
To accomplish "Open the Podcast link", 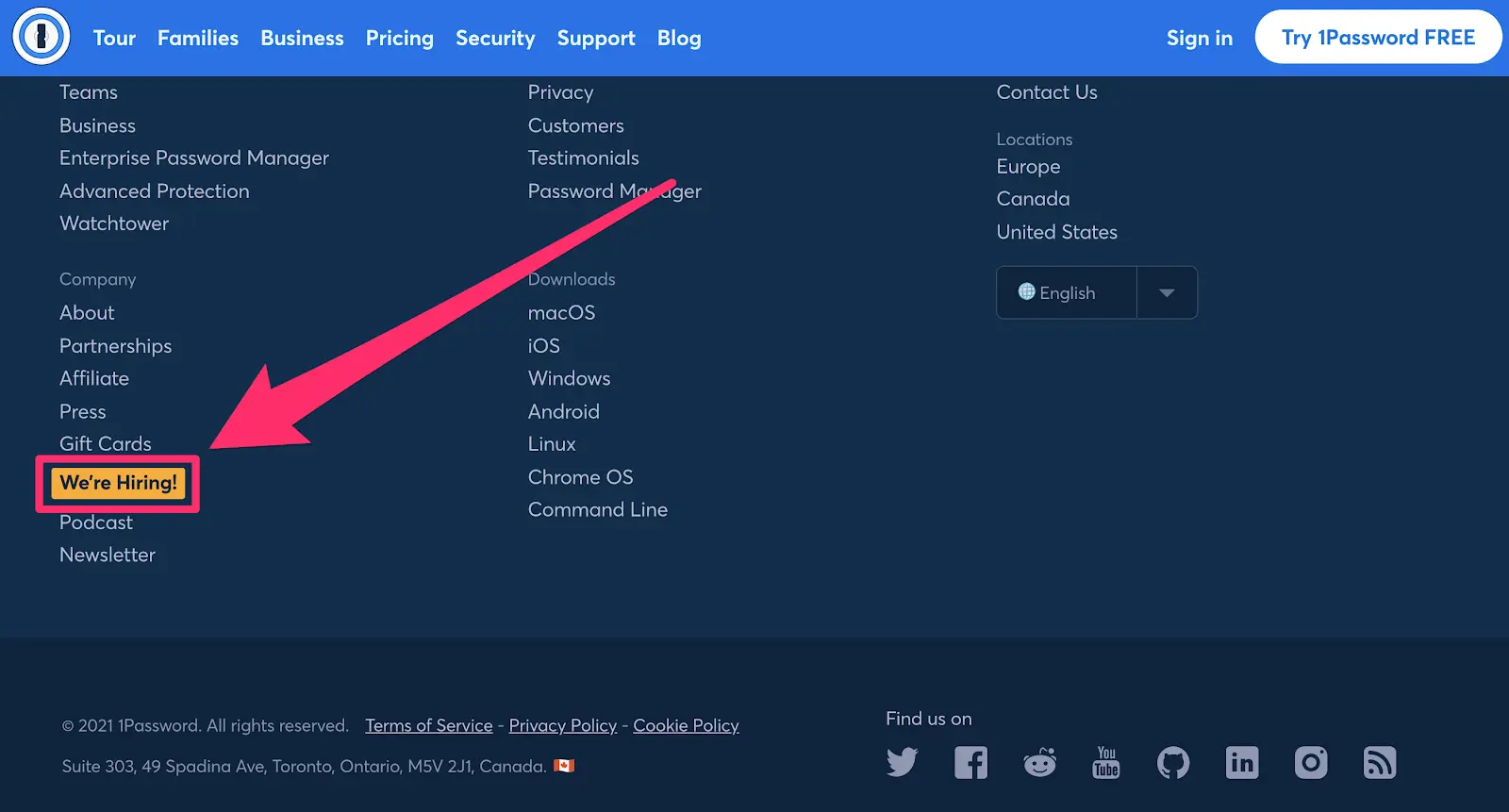I will coord(96,522).
